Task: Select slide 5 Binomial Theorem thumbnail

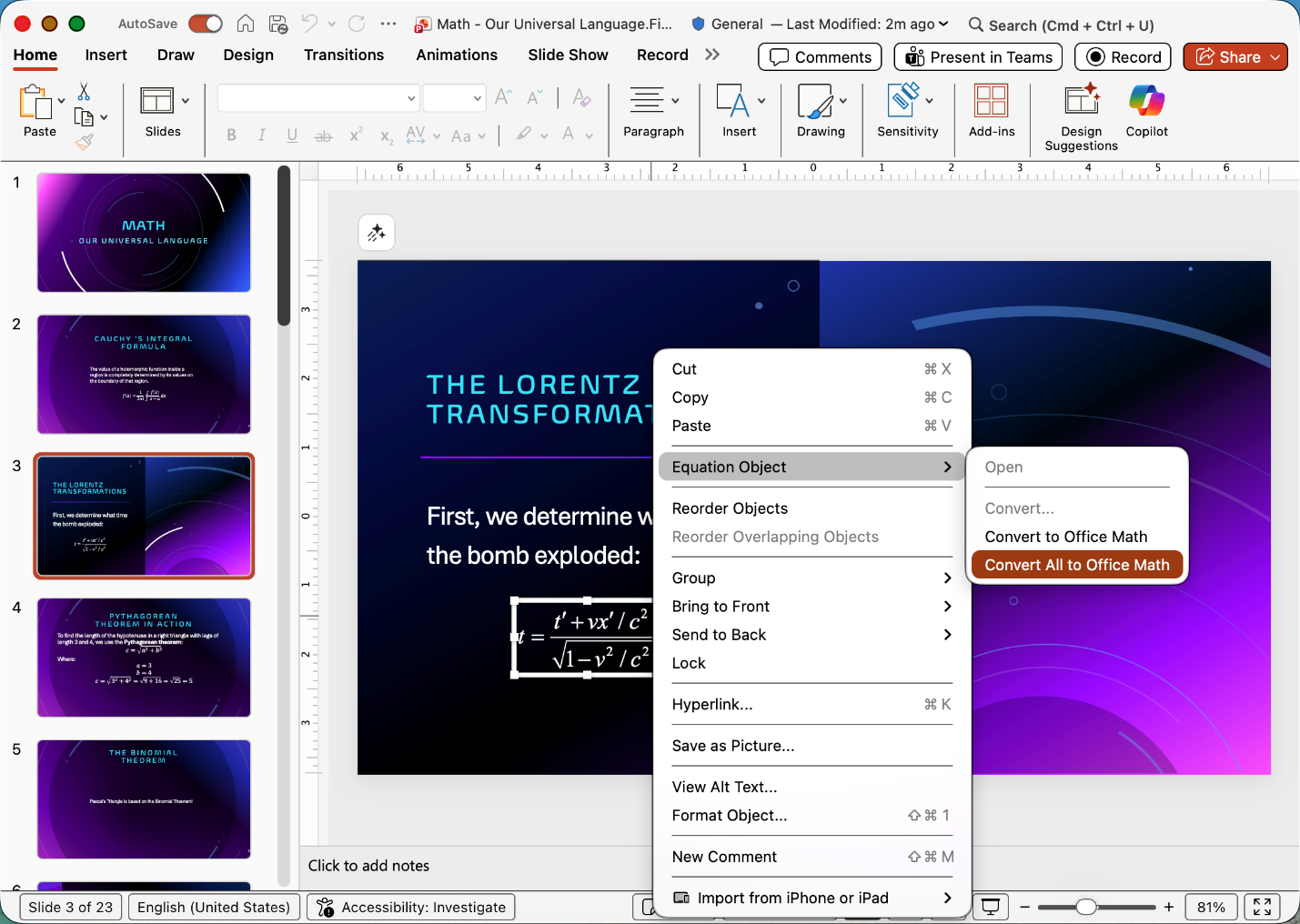Action: tap(144, 799)
